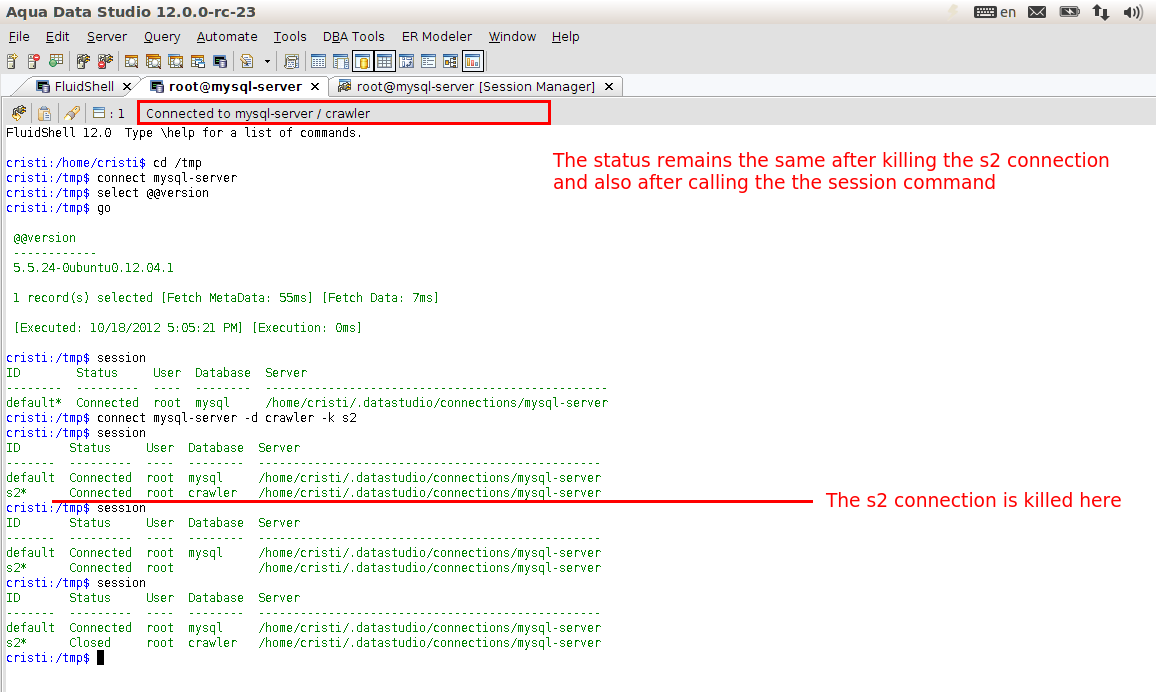Expand dropdown arrow beside script icon
The height and width of the screenshot is (692, 1156).
tap(267, 61)
